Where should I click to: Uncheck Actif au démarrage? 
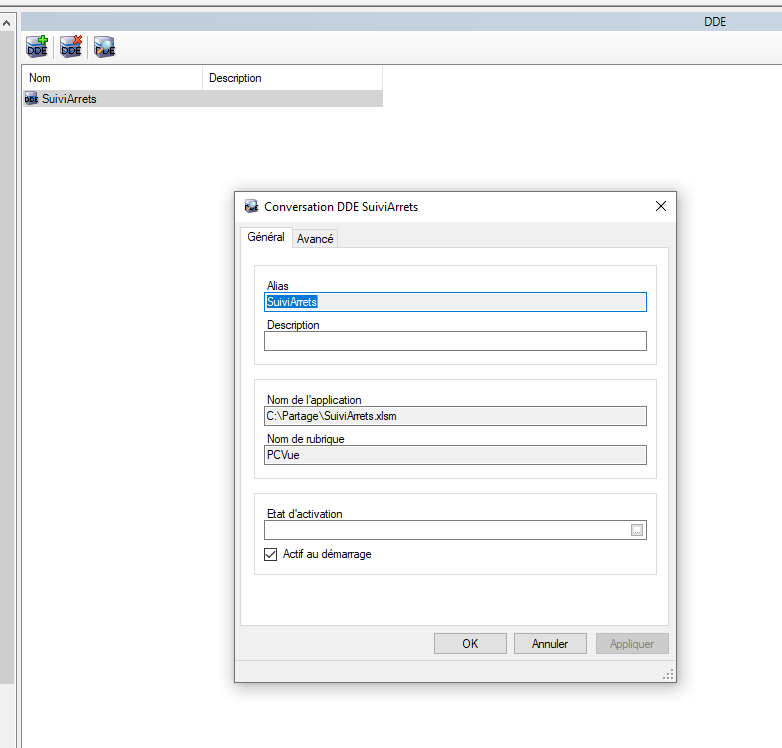coord(270,555)
